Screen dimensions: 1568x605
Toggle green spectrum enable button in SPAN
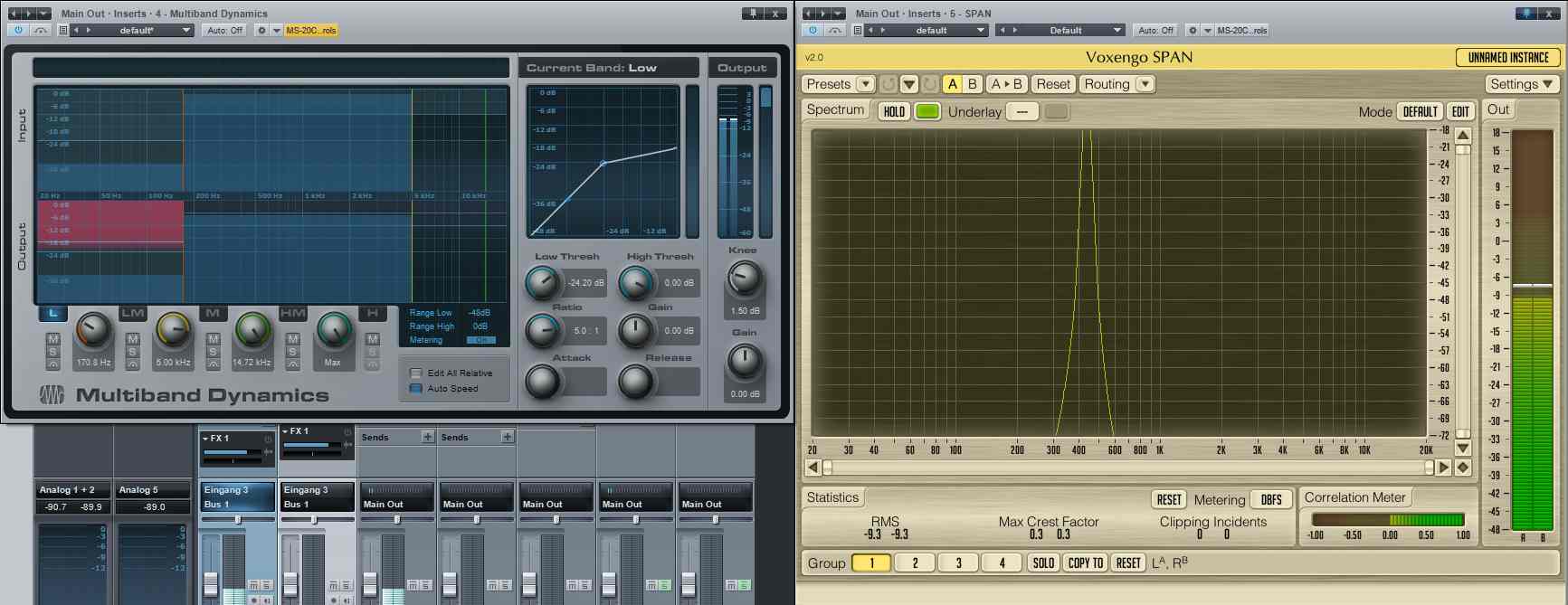(927, 111)
